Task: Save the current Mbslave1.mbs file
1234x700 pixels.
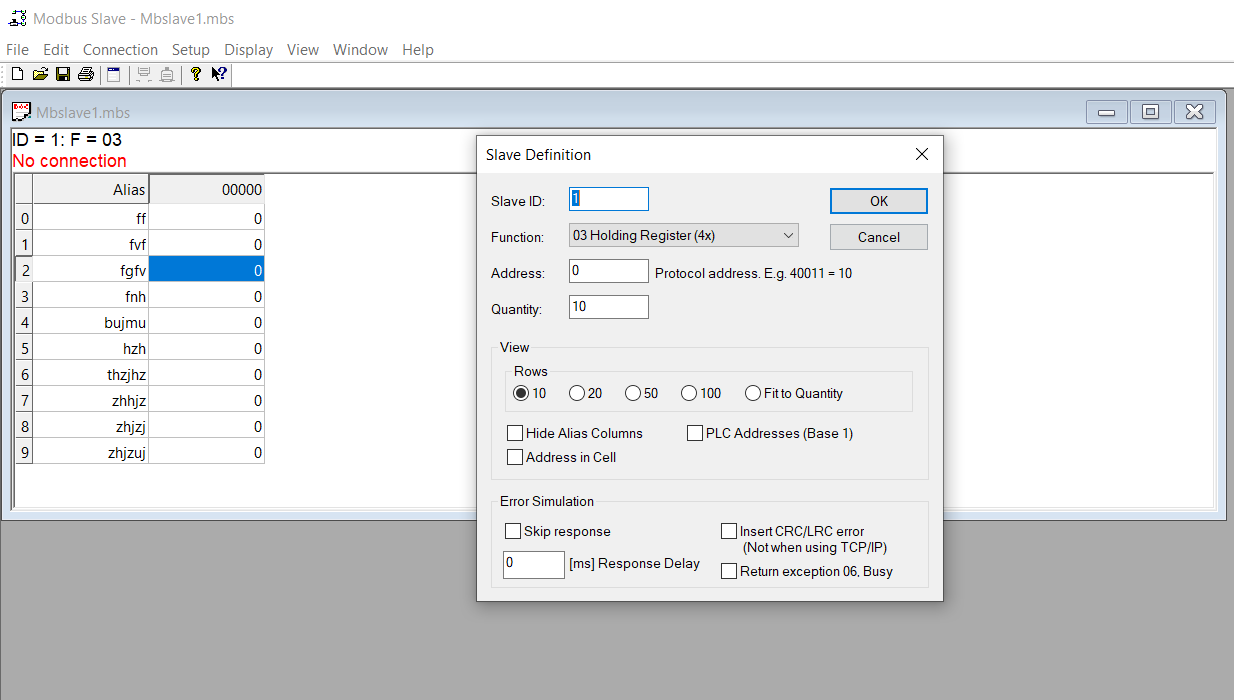Action: pos(62,73)
